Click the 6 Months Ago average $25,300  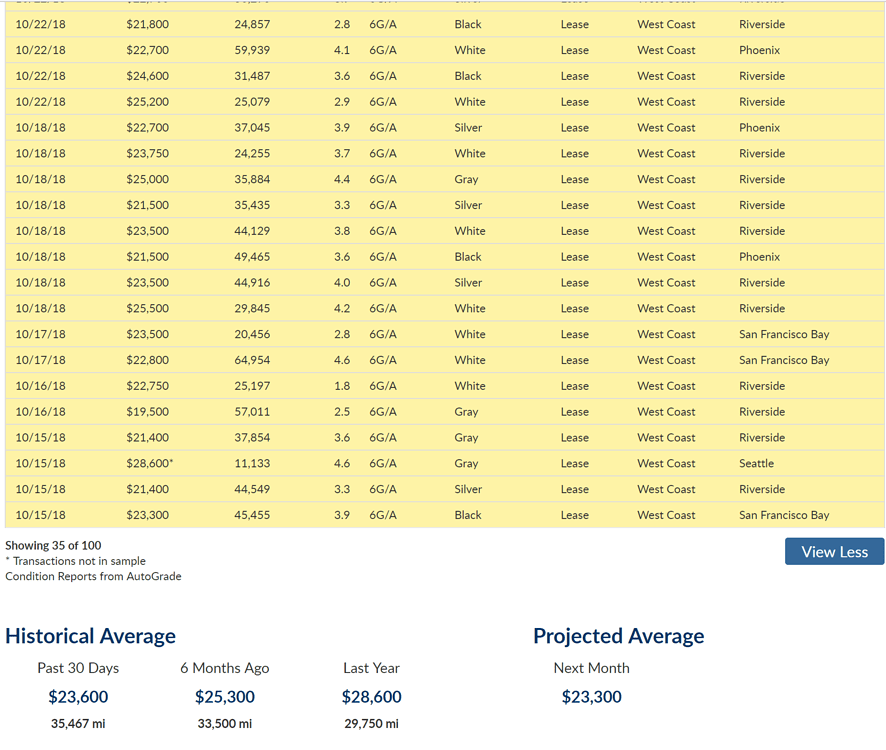[x=225, y=697]
